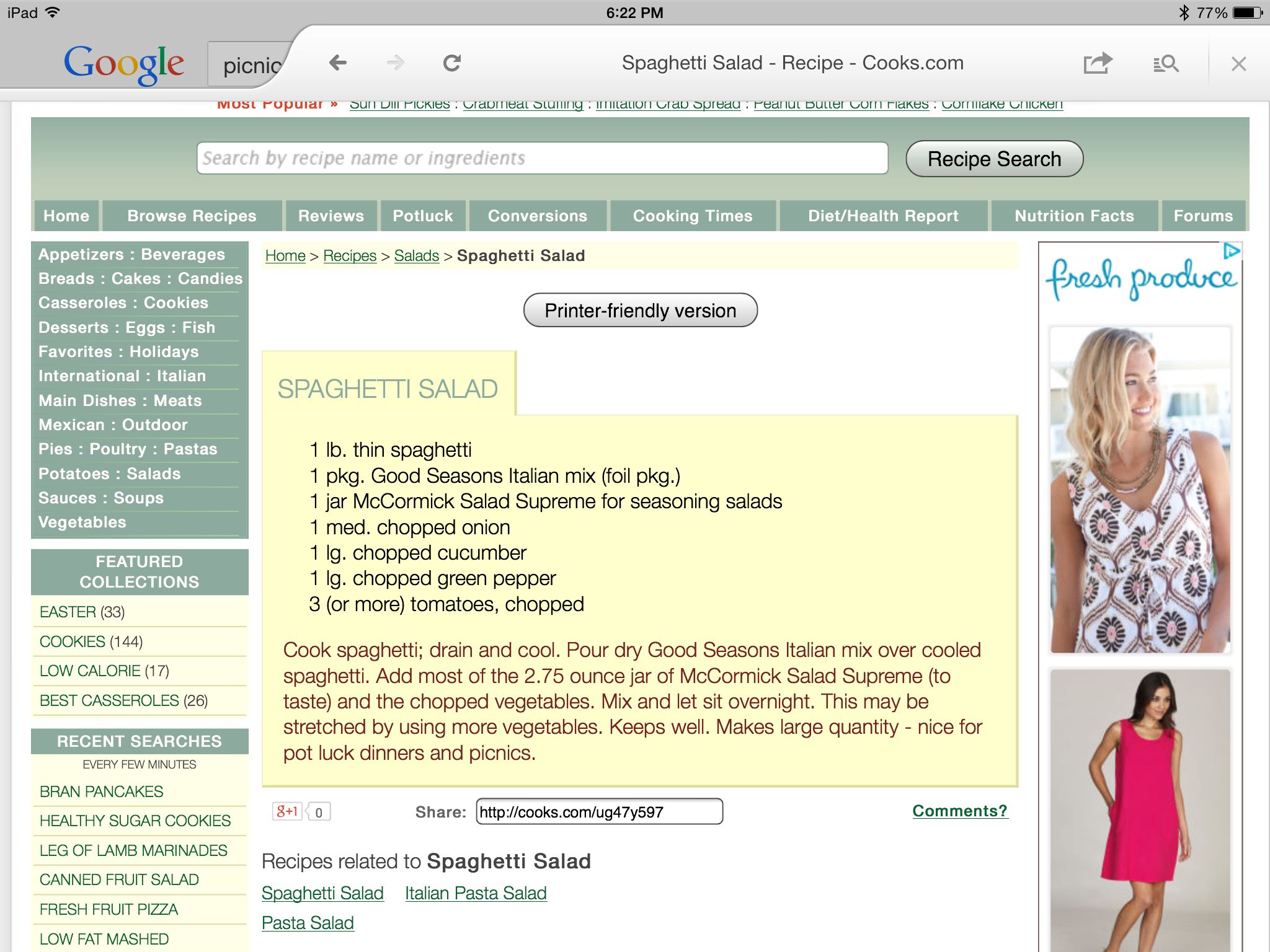Image resolution: width=1270 pixels, height=952 pixels.
Task: Select the Reviews menu tab
Action: point(331,216)
